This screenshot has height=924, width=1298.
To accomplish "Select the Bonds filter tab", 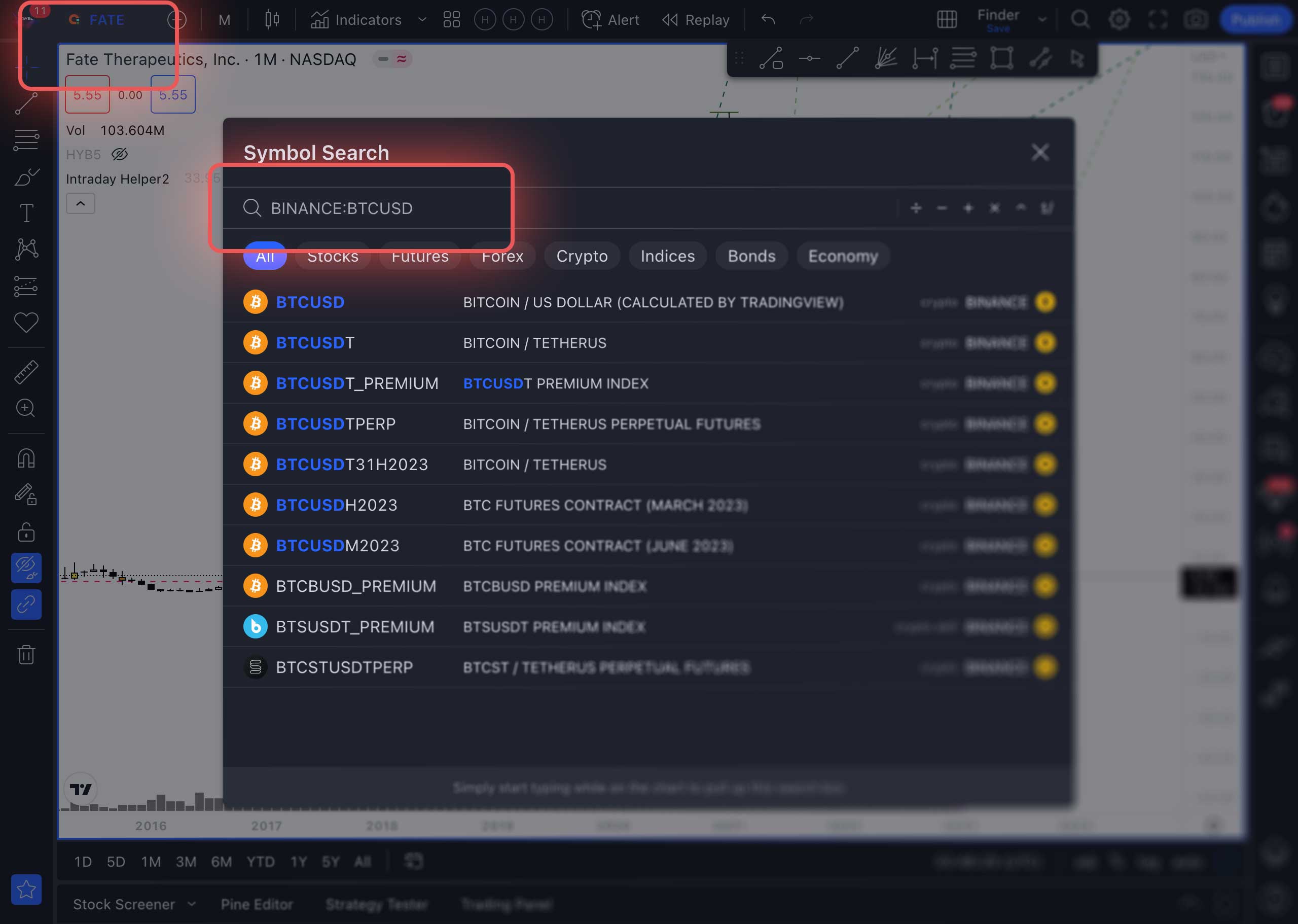I will click(751, 256).
